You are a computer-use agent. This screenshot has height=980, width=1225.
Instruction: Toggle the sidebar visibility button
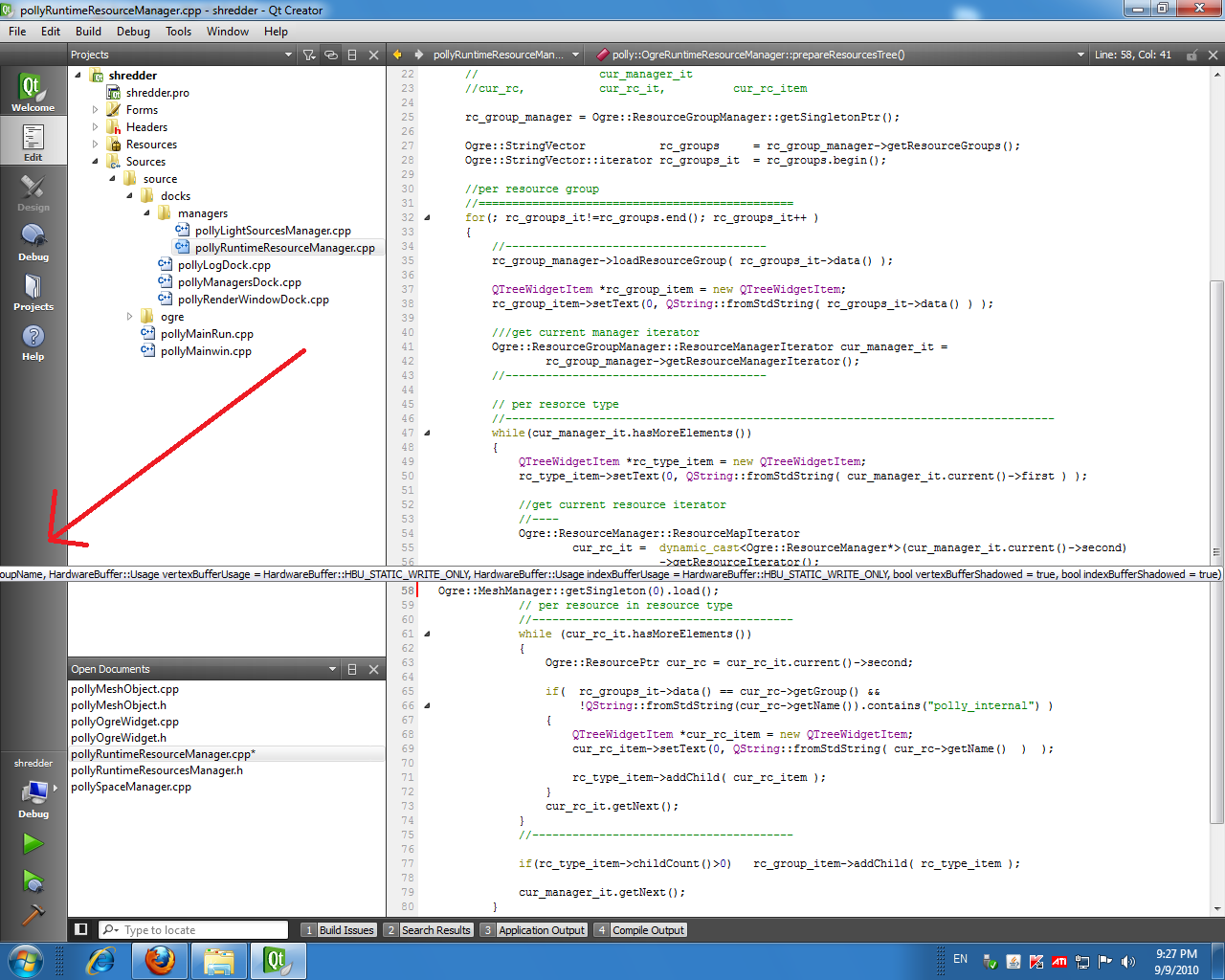[x=81, y=929]
